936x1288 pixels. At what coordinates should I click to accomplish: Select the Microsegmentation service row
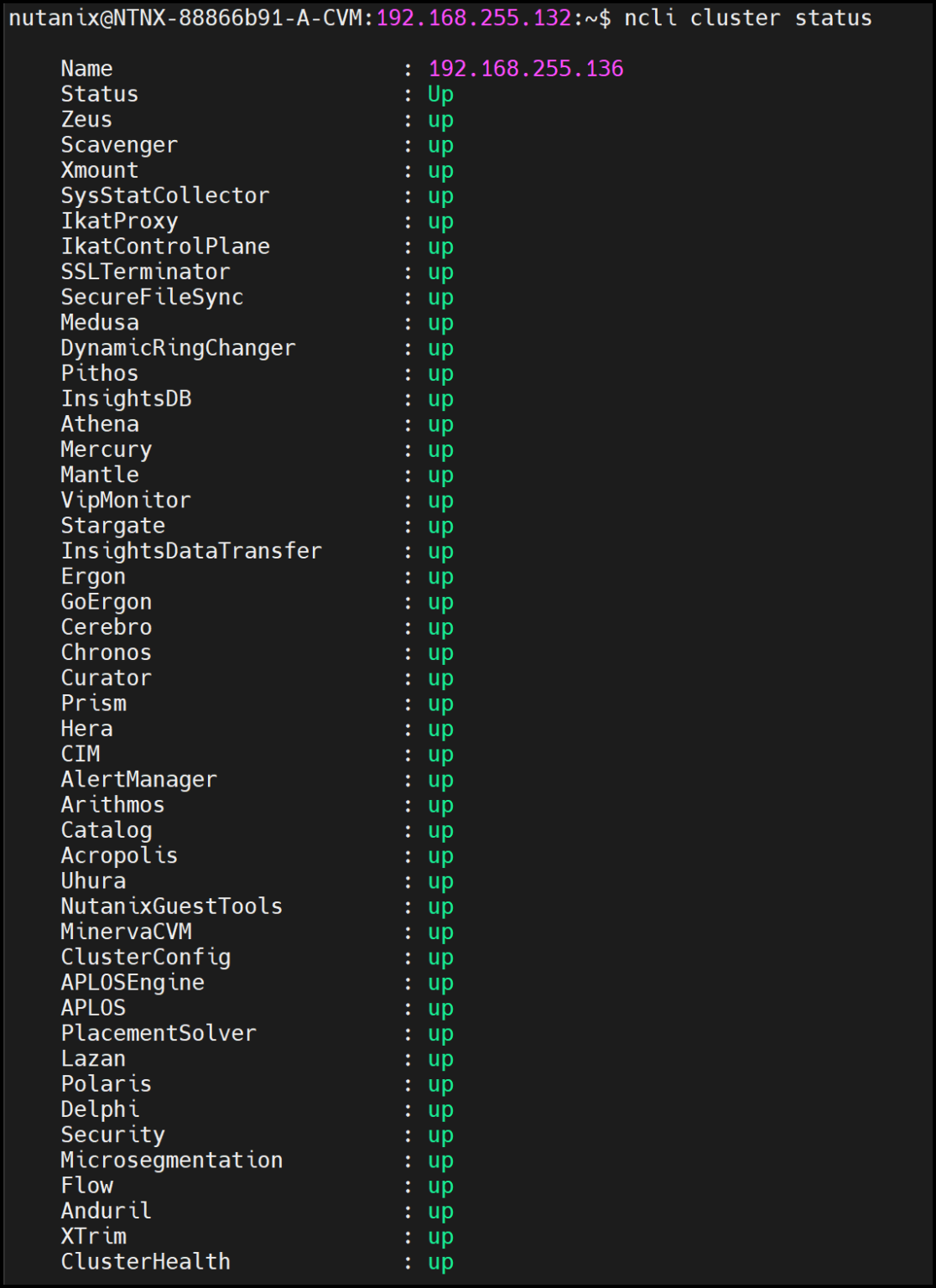point(172,1160)
